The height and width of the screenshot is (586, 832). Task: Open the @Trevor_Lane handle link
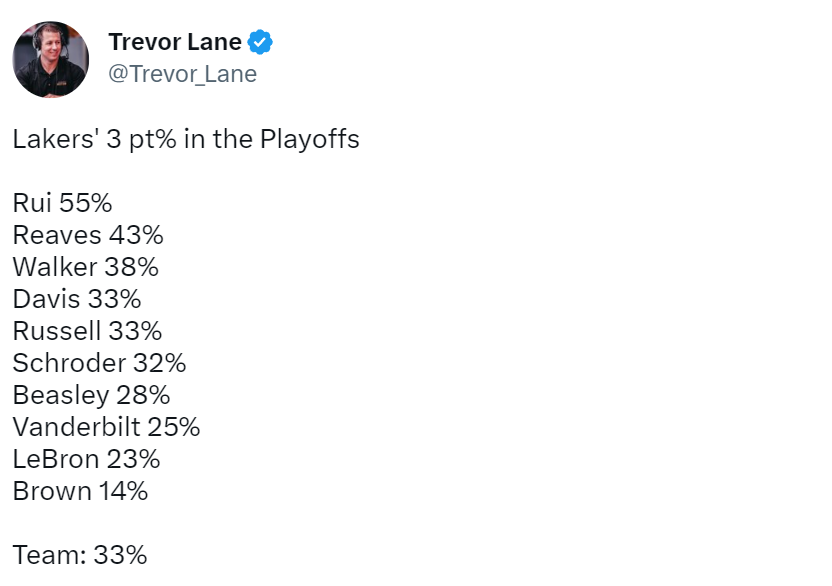click(x=182, y=74)
